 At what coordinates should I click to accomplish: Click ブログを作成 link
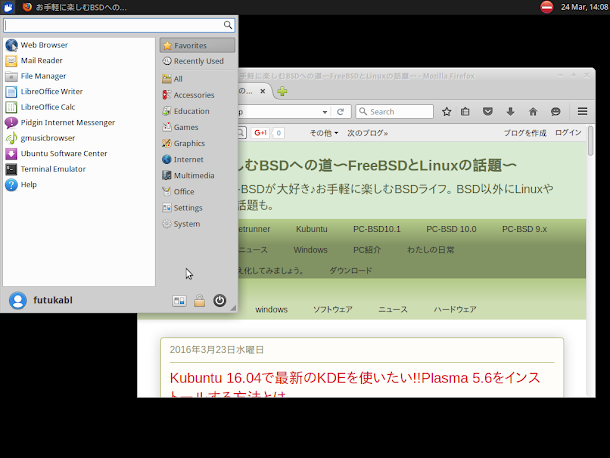[525, 133]
